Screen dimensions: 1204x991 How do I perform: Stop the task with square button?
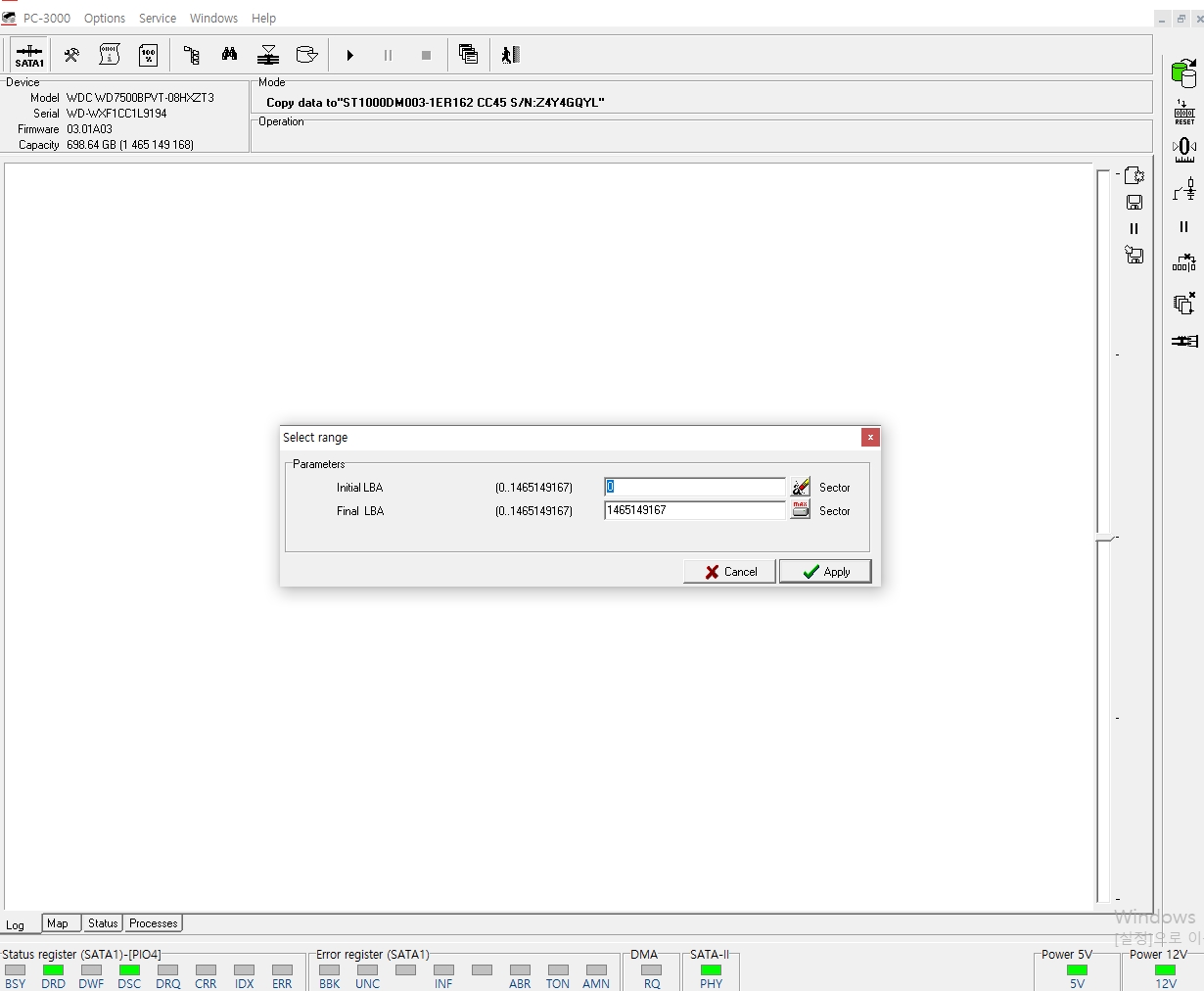(x=426, y=55)
